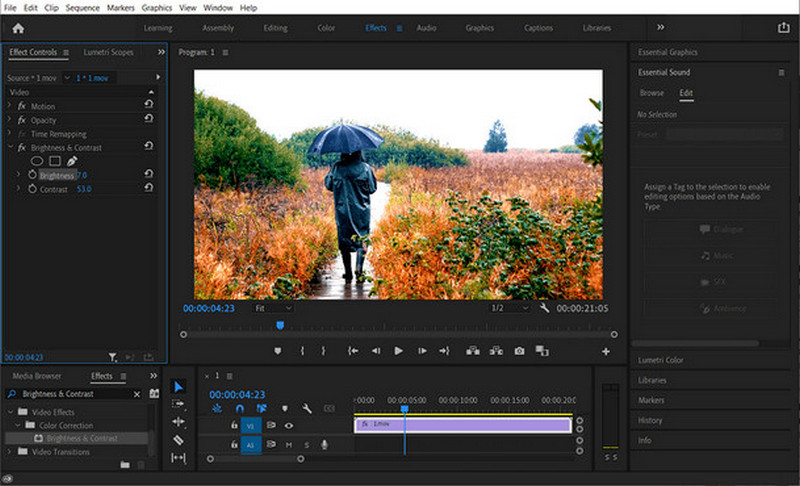Open the History panel
This screenshot has height=486, width=800.
649,420
